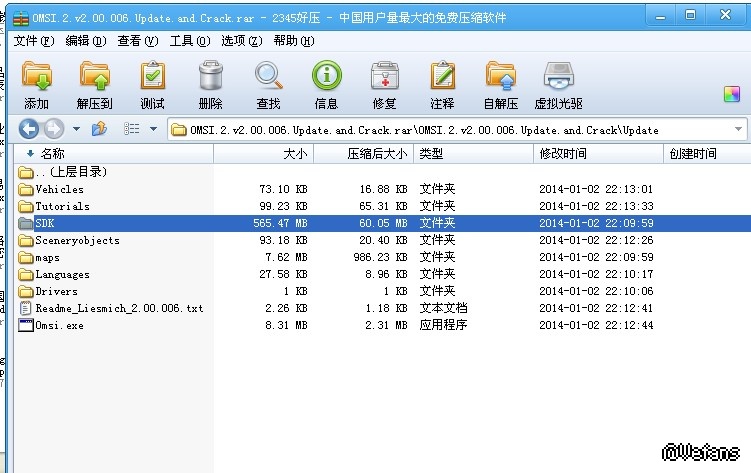
Task: Select the highlighted SDK folder
Action: coord(383,223)
